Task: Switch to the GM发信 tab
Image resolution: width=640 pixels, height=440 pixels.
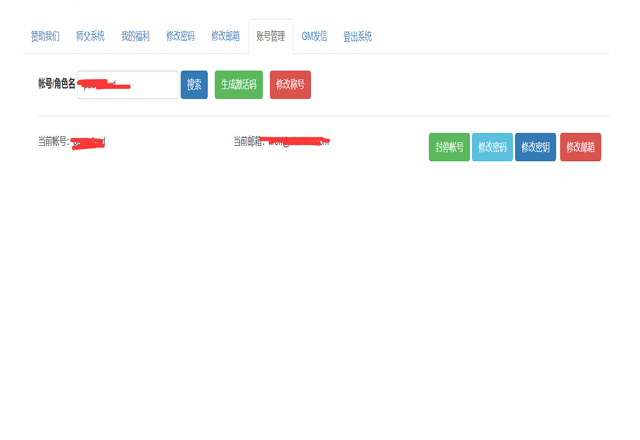Action: click(314, 36)
